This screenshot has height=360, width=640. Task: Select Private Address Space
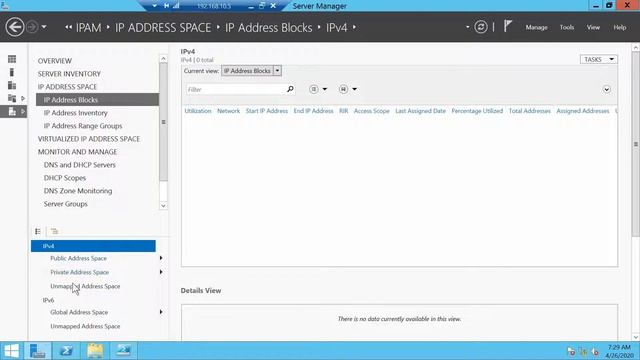point(80,272)
